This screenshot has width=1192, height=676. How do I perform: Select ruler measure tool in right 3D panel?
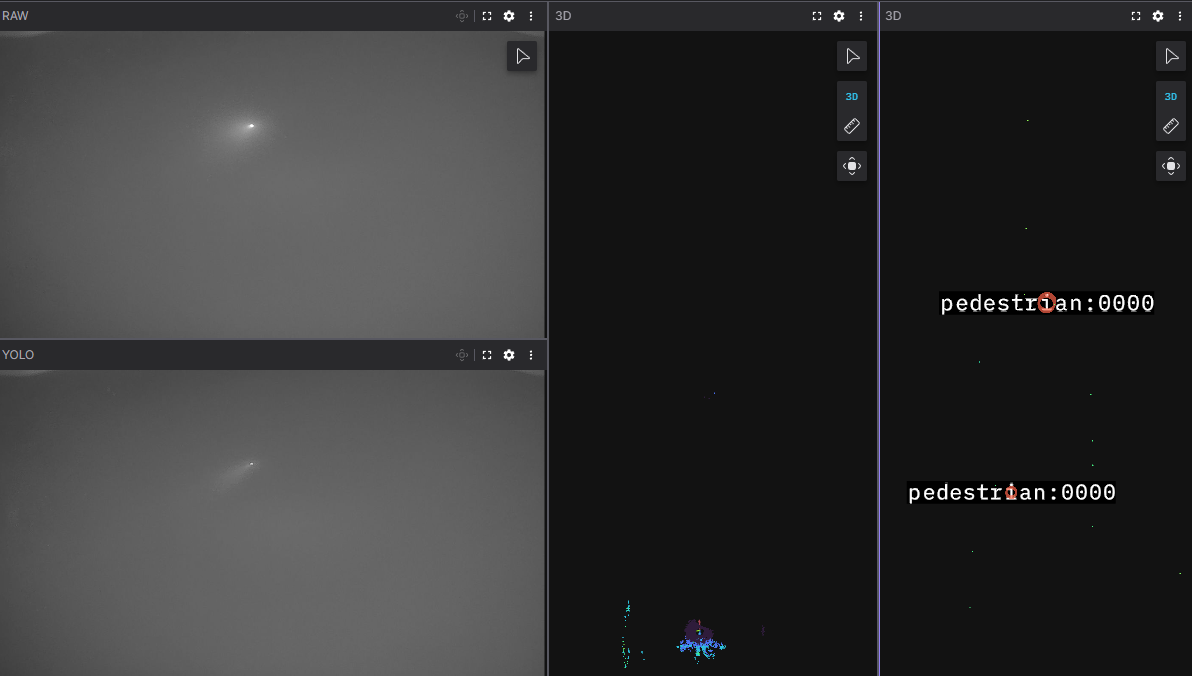tap(1171, 126)
